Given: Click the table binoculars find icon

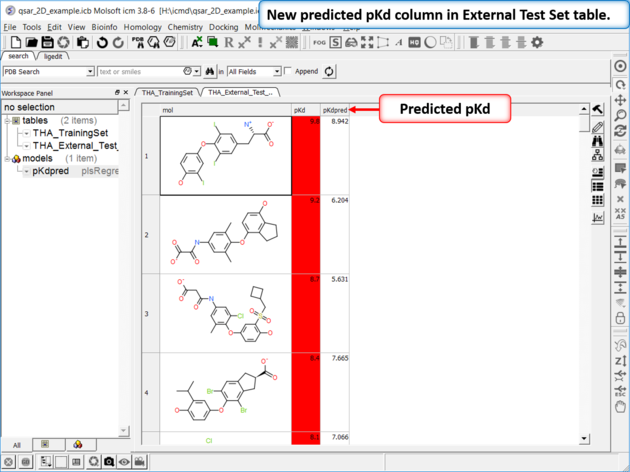Looking at the screenshot, I should coord(598,142).
